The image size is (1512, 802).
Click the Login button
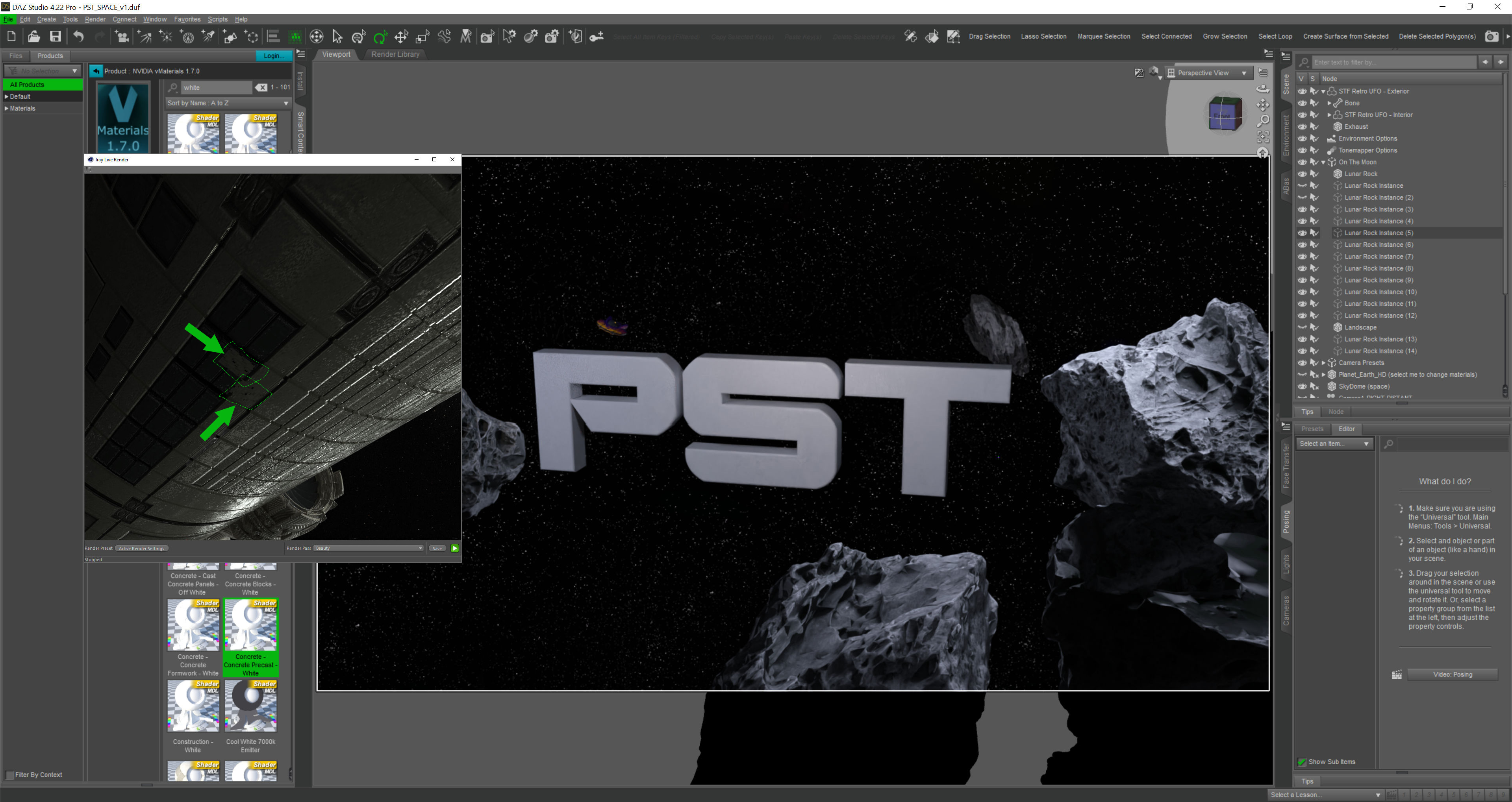click(274, 56)
